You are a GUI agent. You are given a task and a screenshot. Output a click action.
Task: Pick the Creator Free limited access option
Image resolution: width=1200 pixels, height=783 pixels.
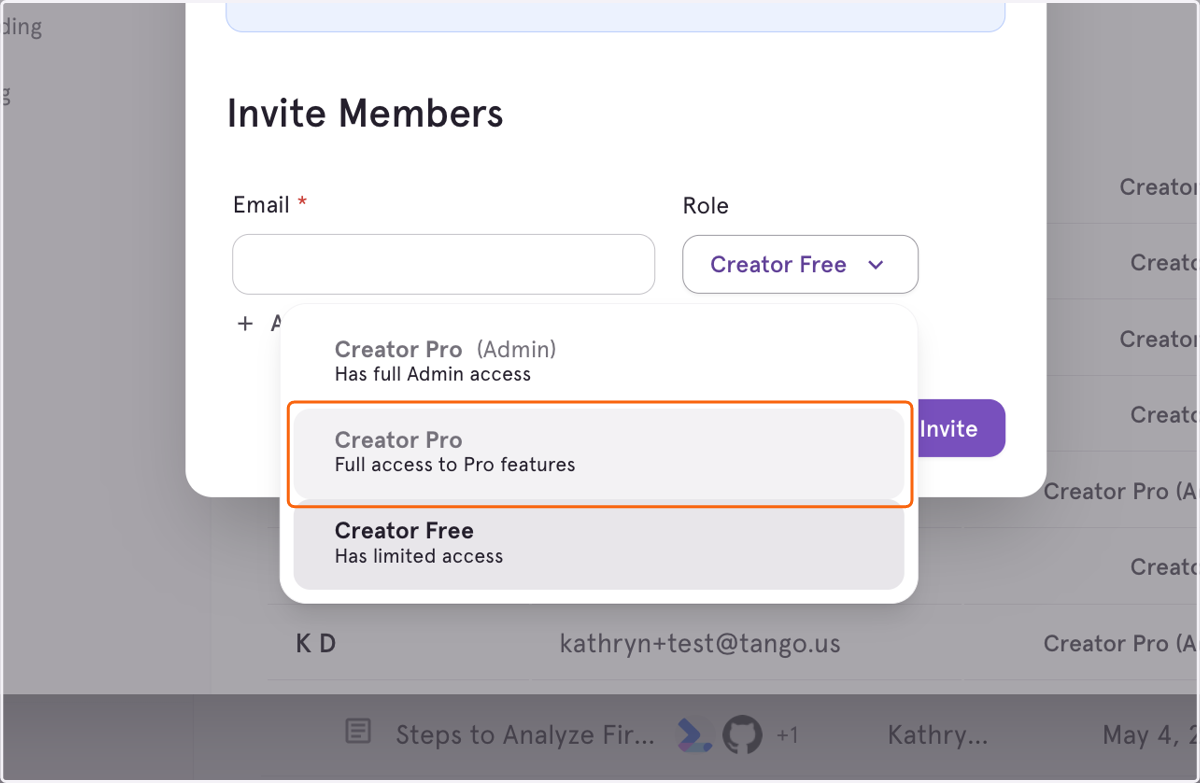click(x=598, y=543)
